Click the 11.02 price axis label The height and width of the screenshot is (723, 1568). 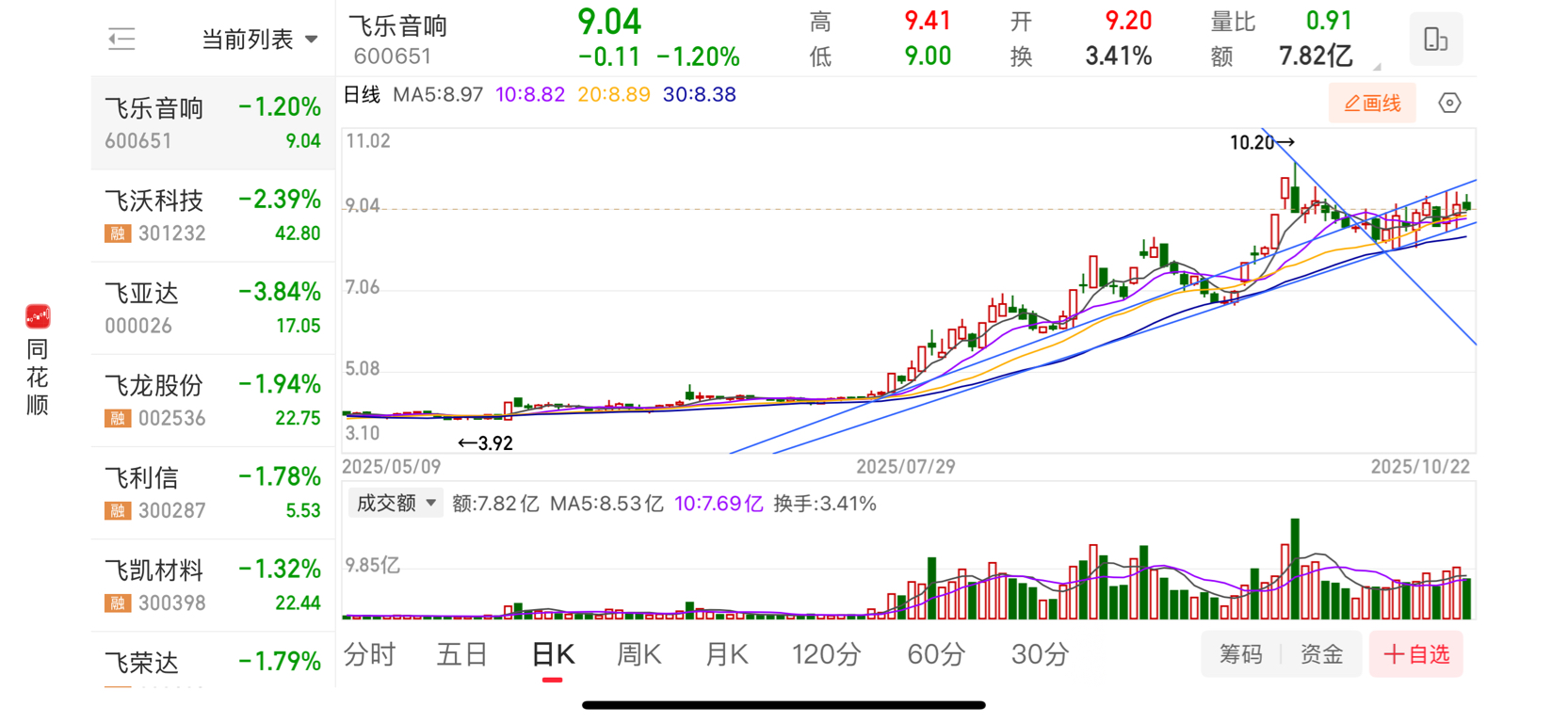pyautogui.click(x=368, y=141)
